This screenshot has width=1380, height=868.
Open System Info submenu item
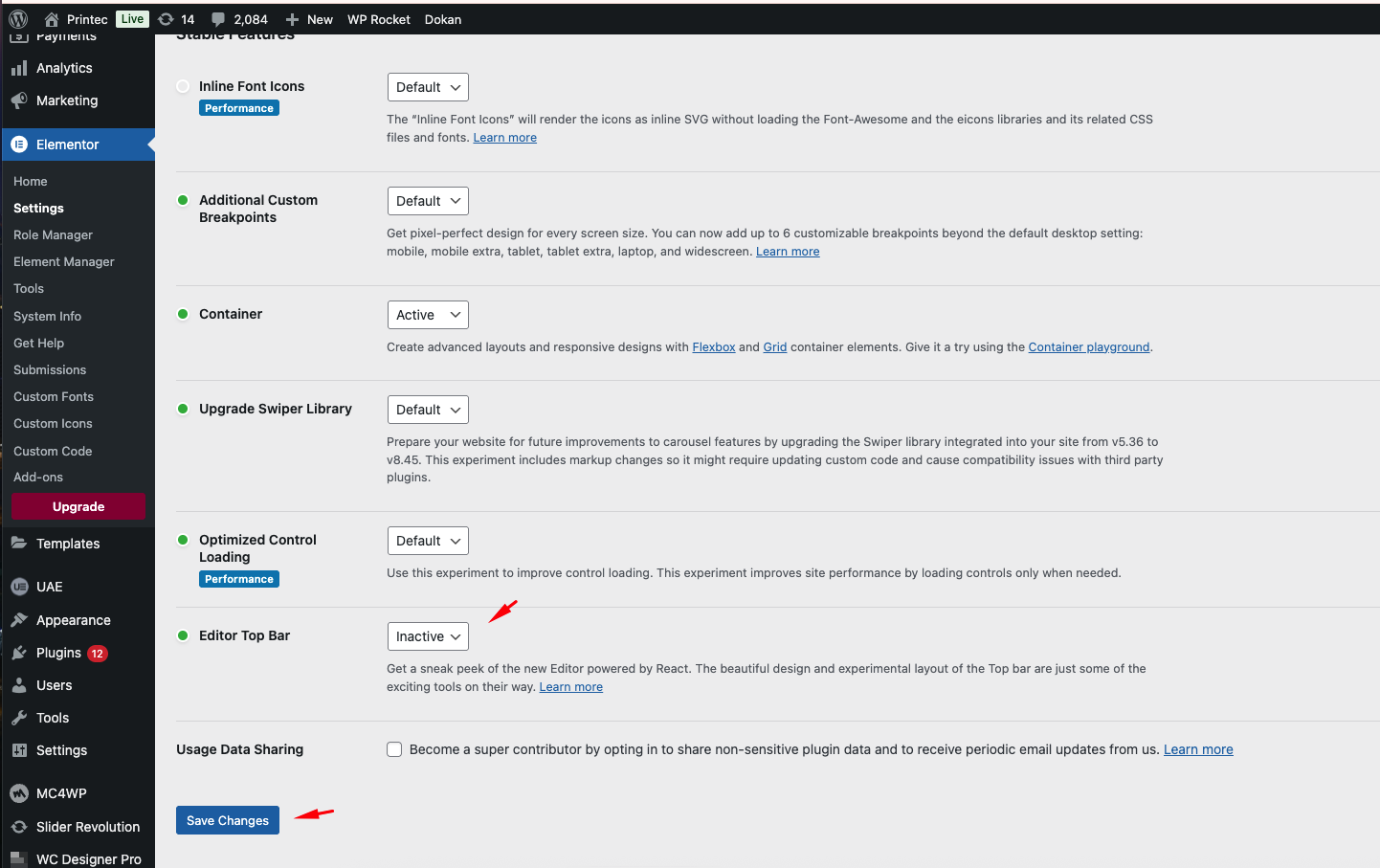(47, 316)
